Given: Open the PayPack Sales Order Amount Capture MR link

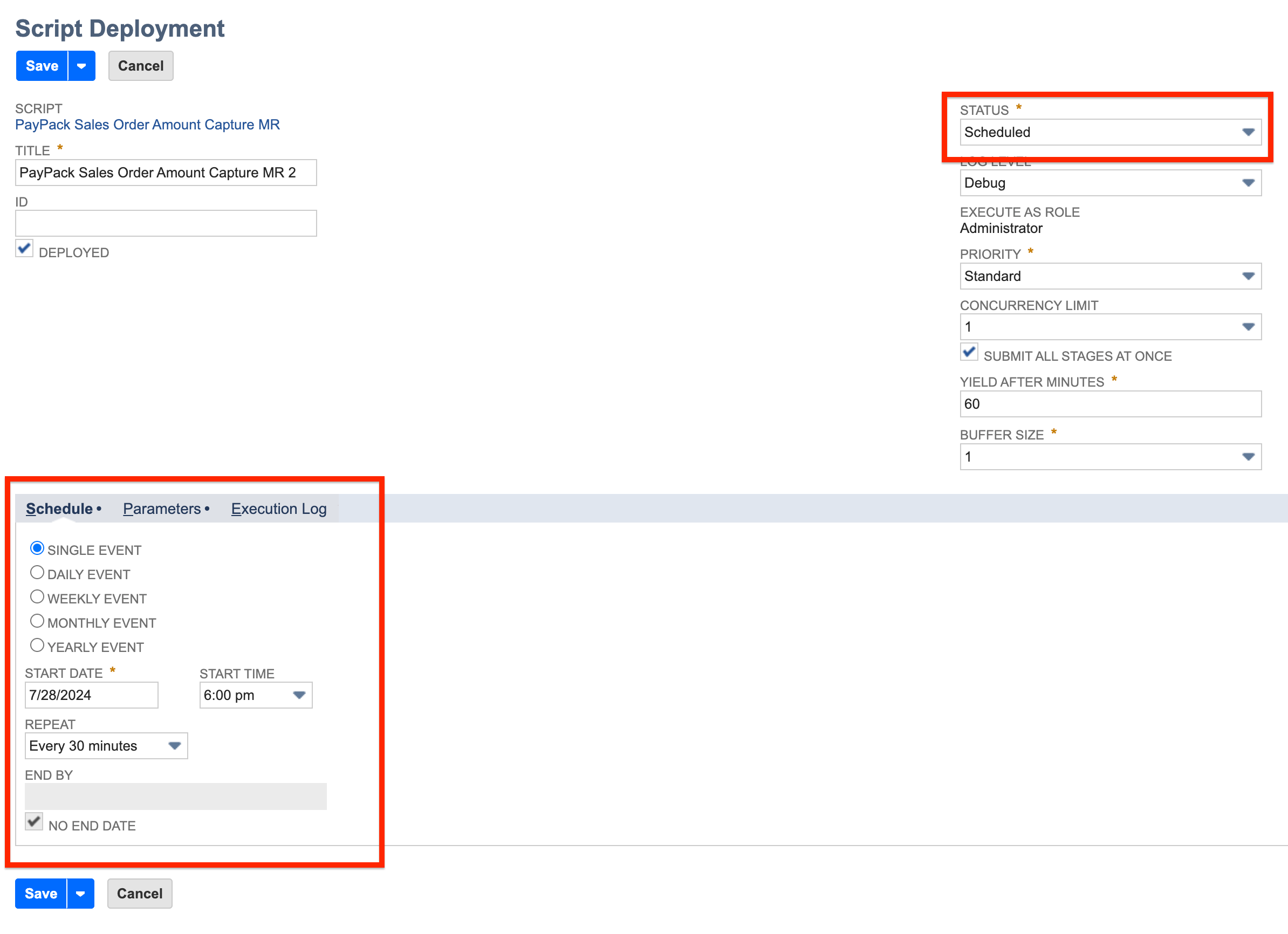Looking at the screenshot, I should (147, 125).
